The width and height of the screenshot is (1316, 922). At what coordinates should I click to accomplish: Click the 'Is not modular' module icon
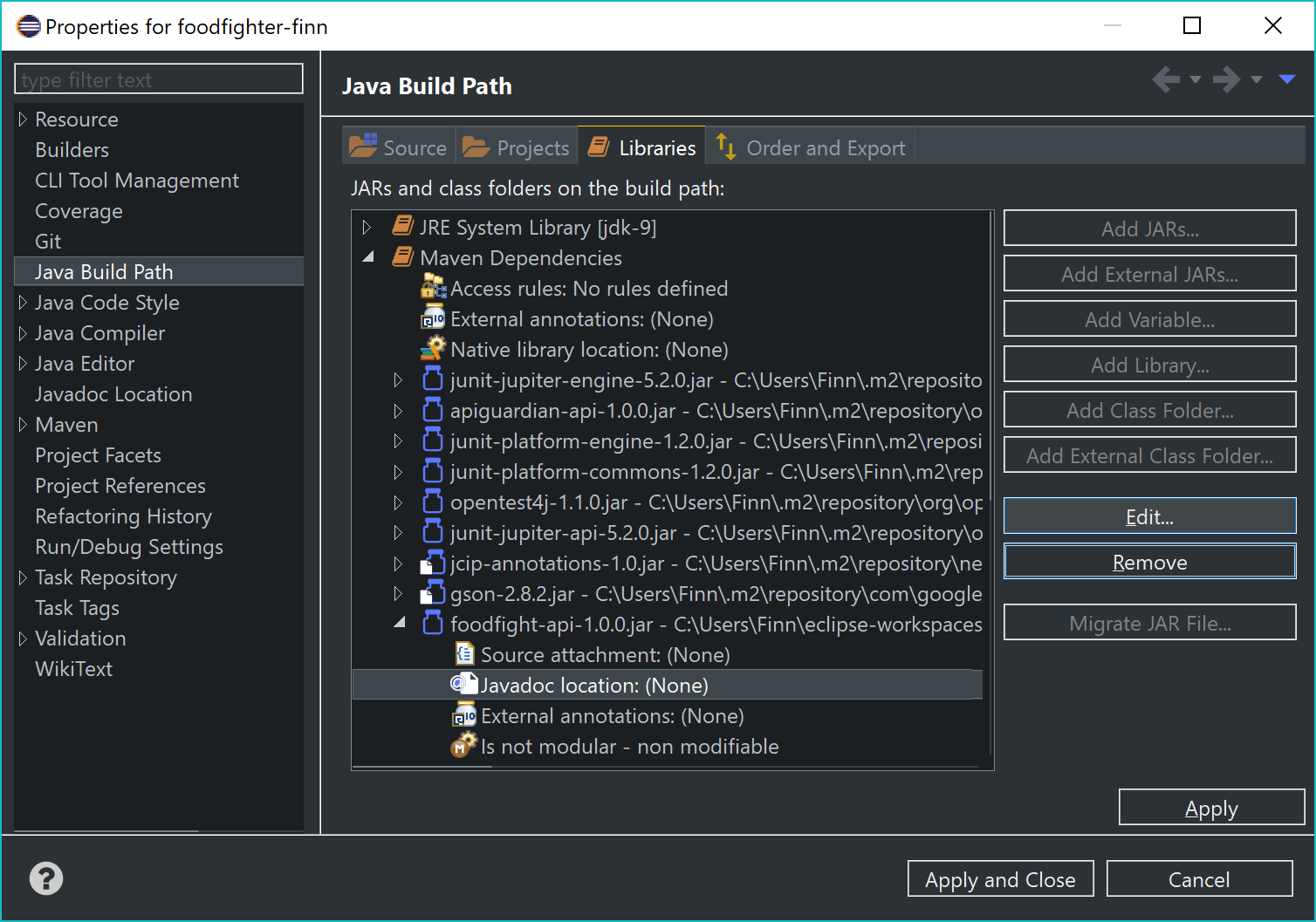click(x=463, y=746)
